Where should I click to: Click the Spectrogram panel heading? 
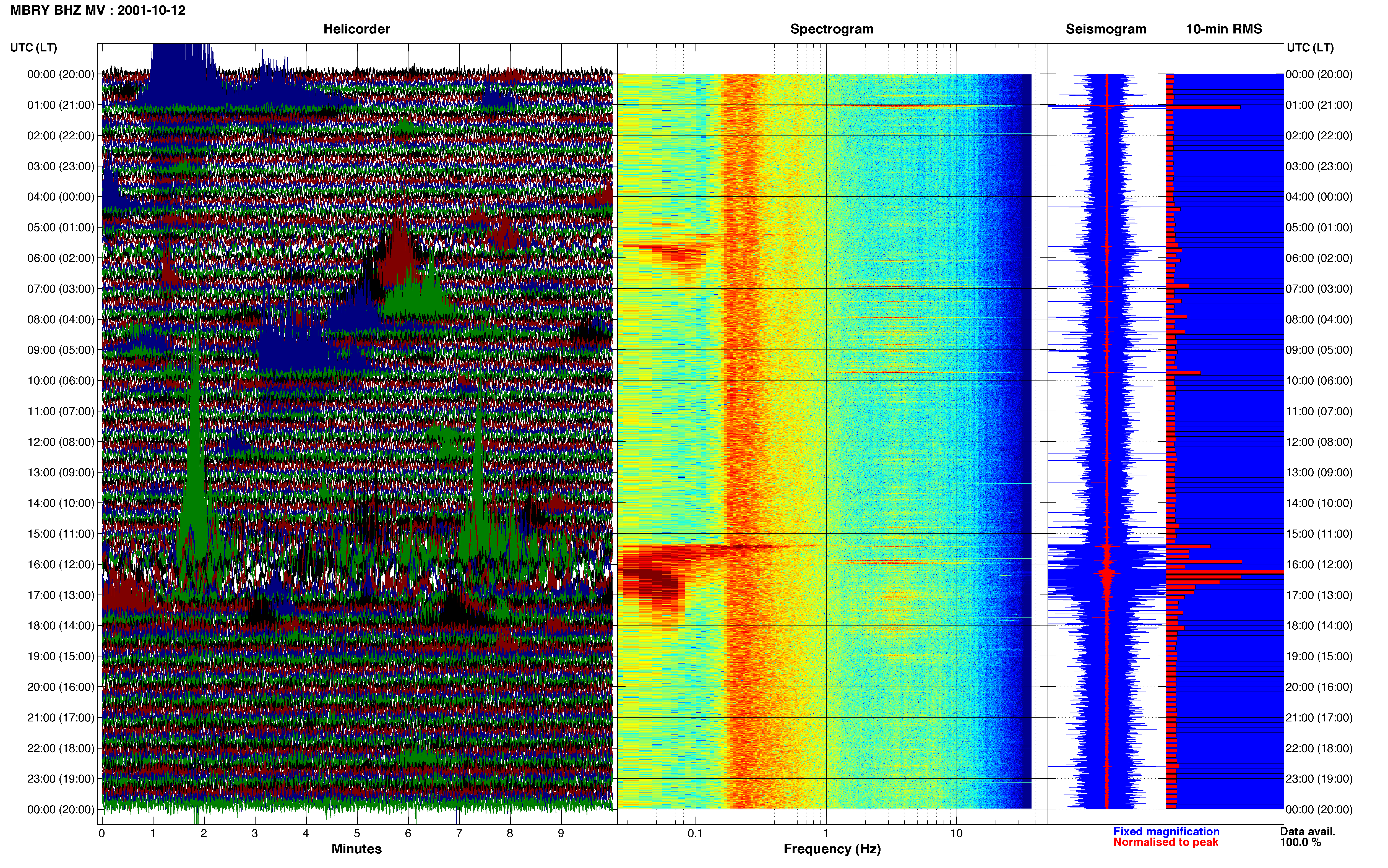832,29
